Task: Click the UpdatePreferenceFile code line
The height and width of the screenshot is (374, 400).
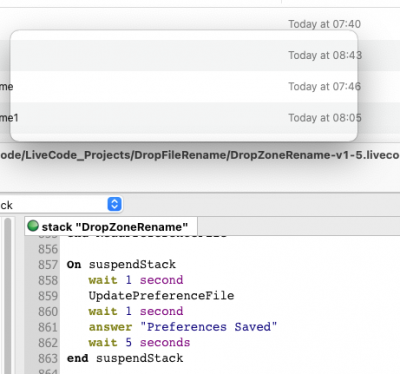Action: click(161, 296)
